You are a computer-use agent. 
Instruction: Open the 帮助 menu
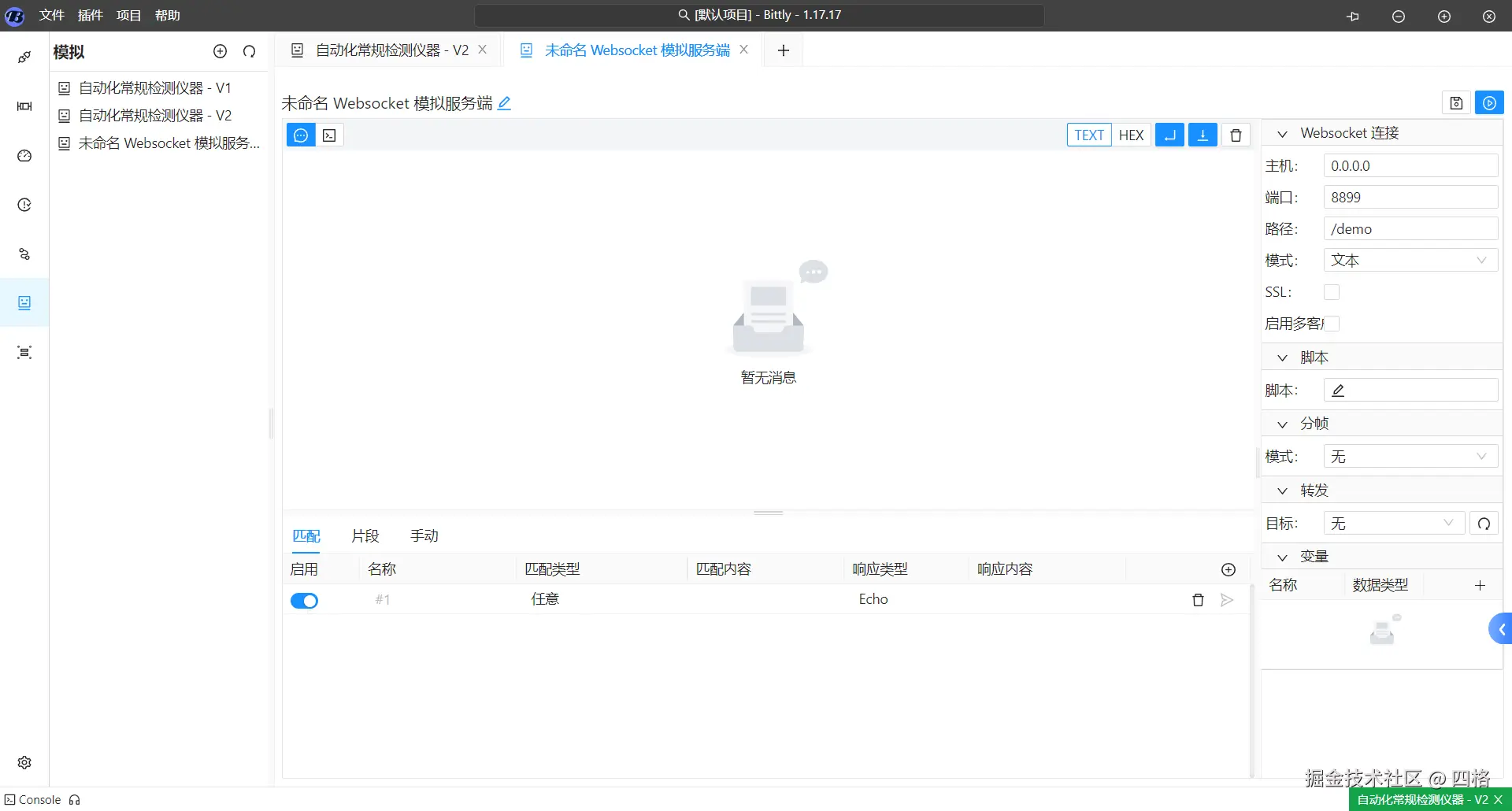[168, 16]
